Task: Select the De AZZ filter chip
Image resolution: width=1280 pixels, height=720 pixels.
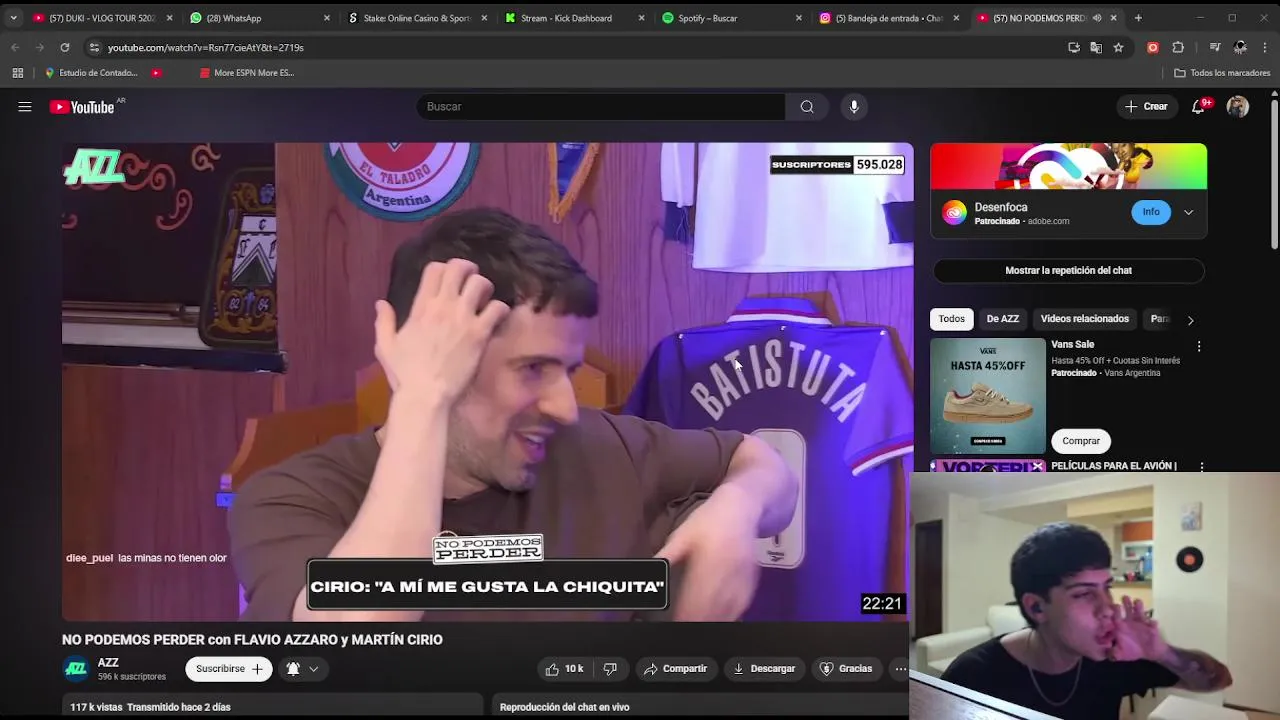Action: (x=1003, y=319)
